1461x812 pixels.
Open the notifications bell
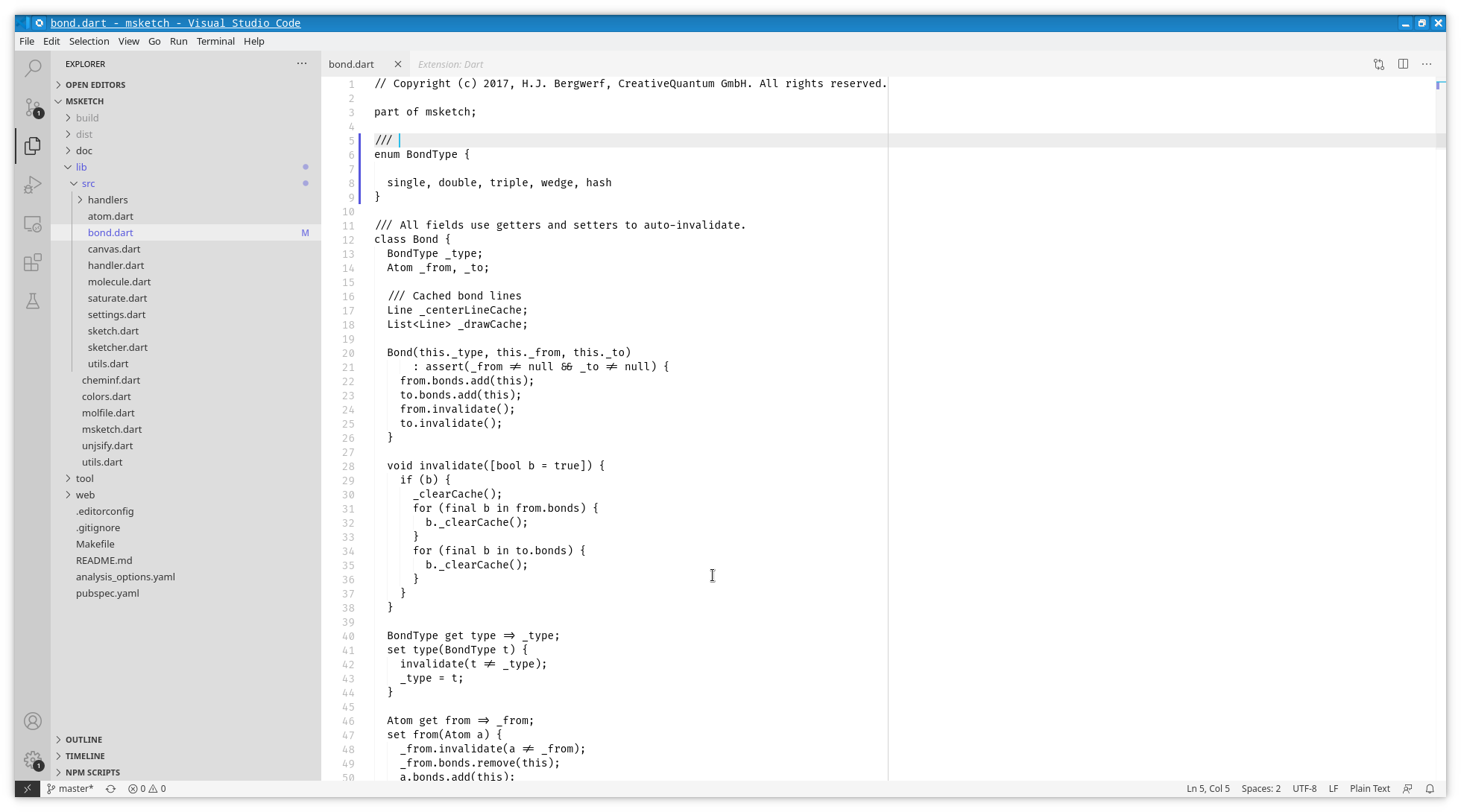(x=1429, y=788)
